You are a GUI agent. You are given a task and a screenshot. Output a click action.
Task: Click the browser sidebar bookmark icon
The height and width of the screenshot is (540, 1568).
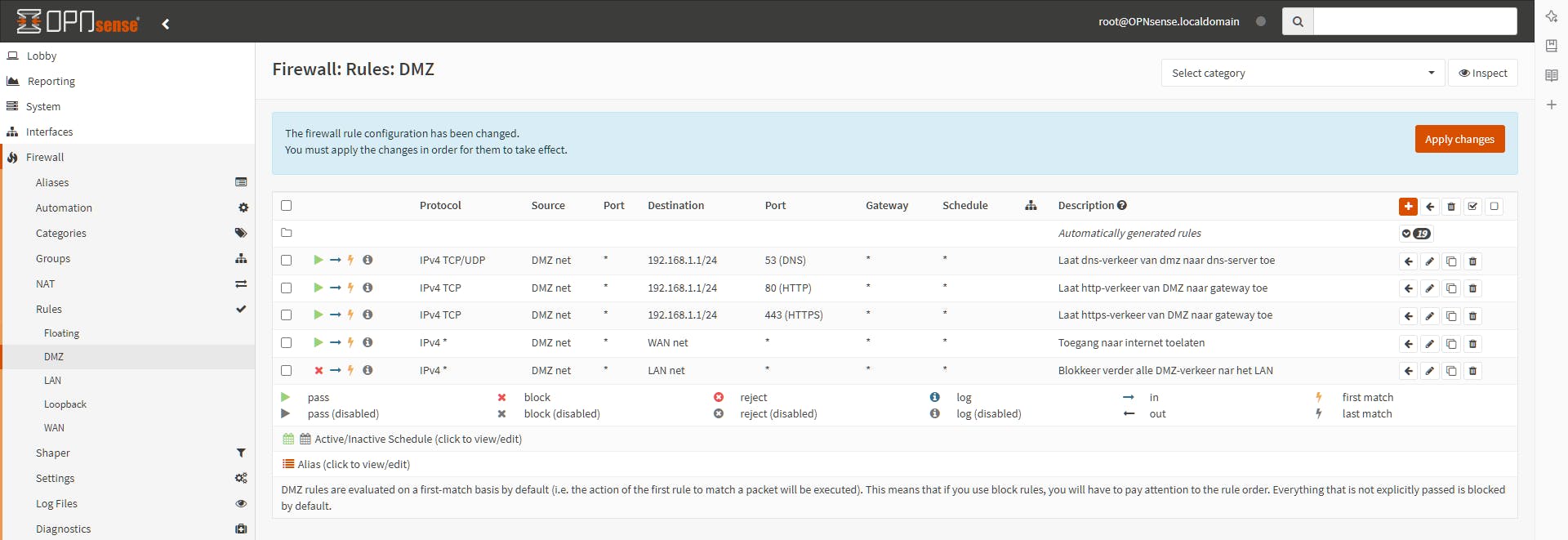tap(1552, 46)
